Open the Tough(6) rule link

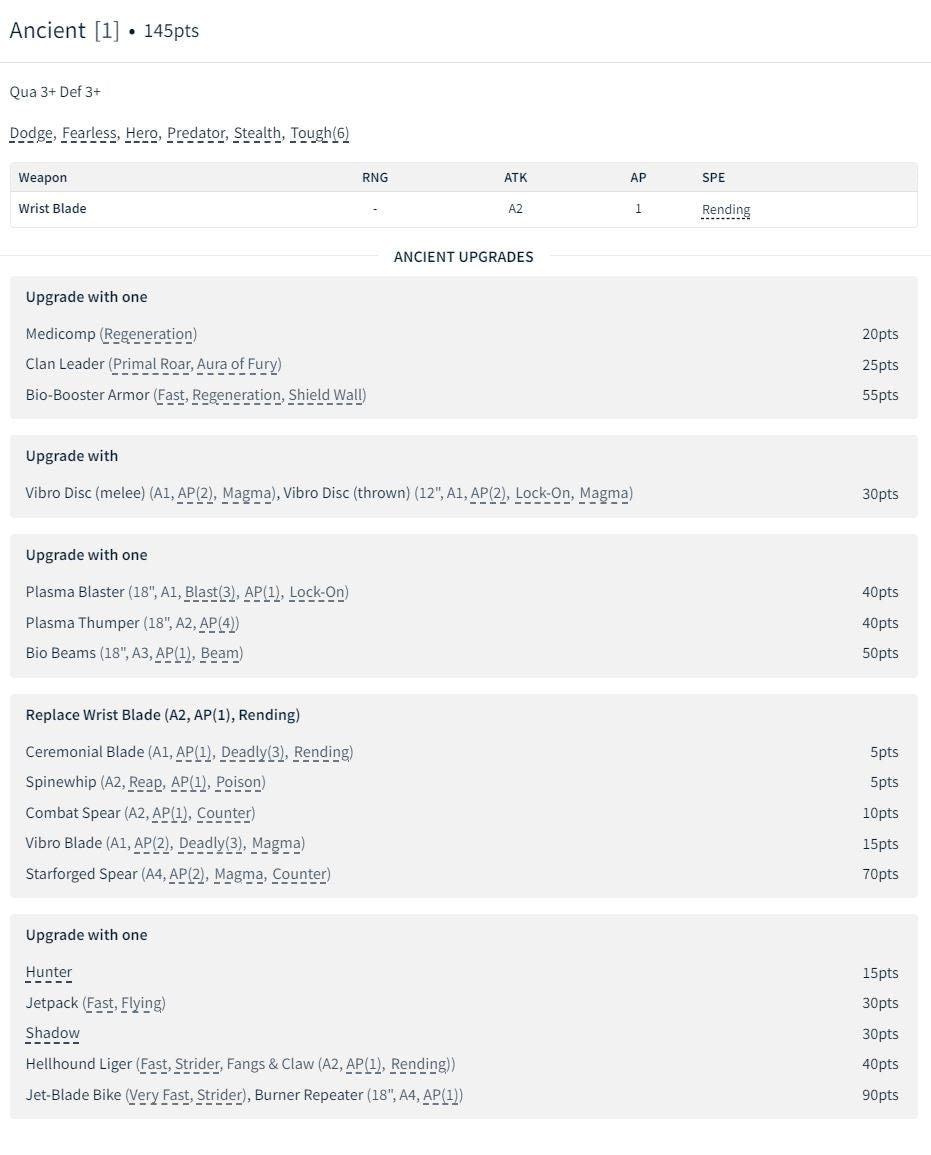320,133
